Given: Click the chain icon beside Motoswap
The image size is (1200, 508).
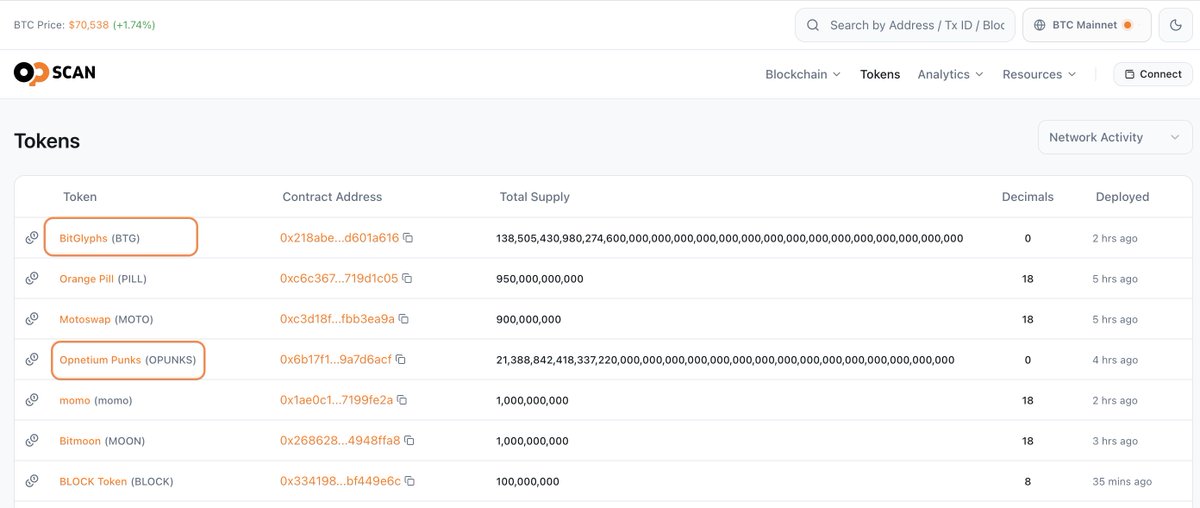Looking at the screenshot, I should [x=32, y=319].
